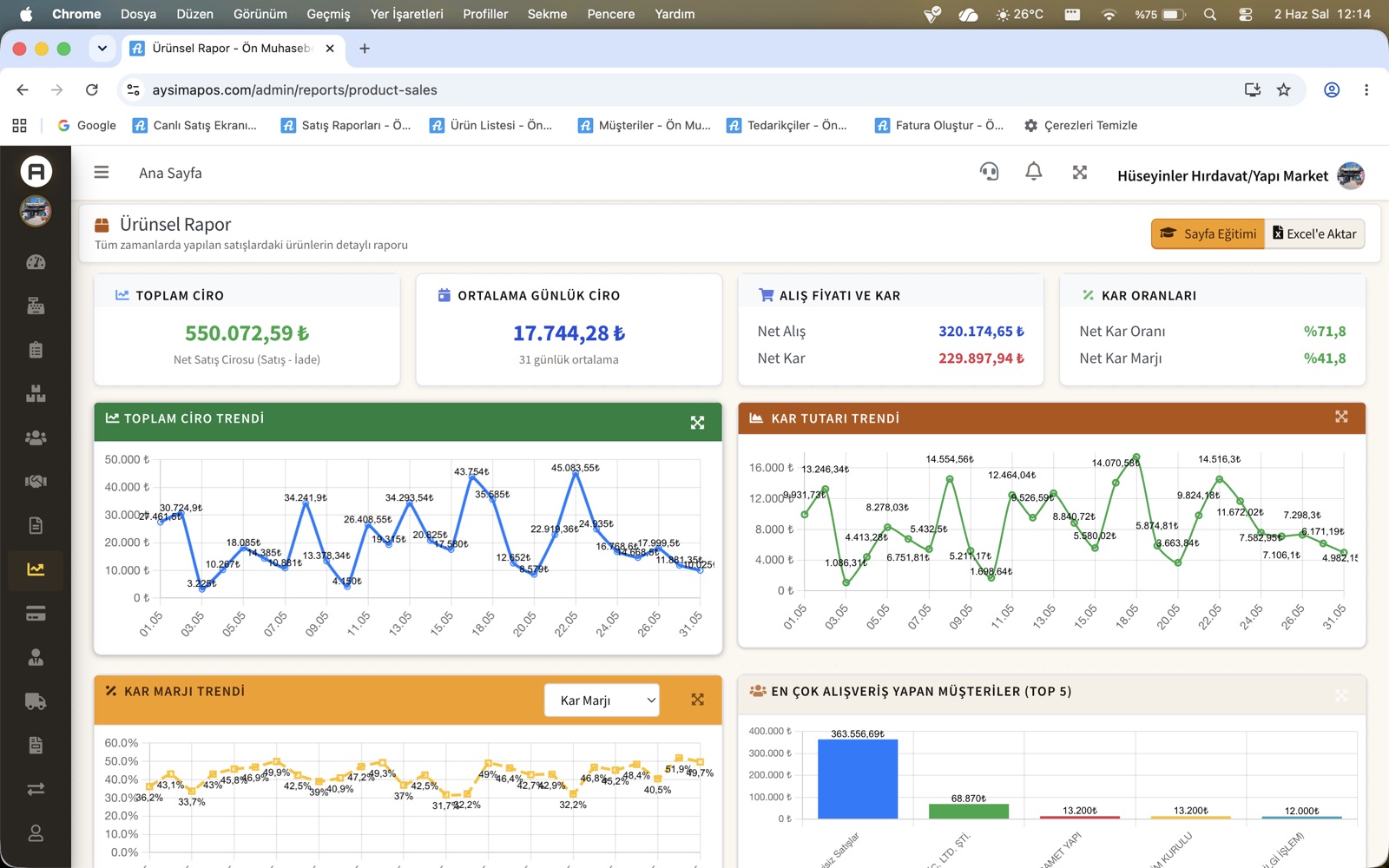Expand the Toplam Ciro Trendi chart
Screen dimensions: 1389x868
click(x=697, y=423)
